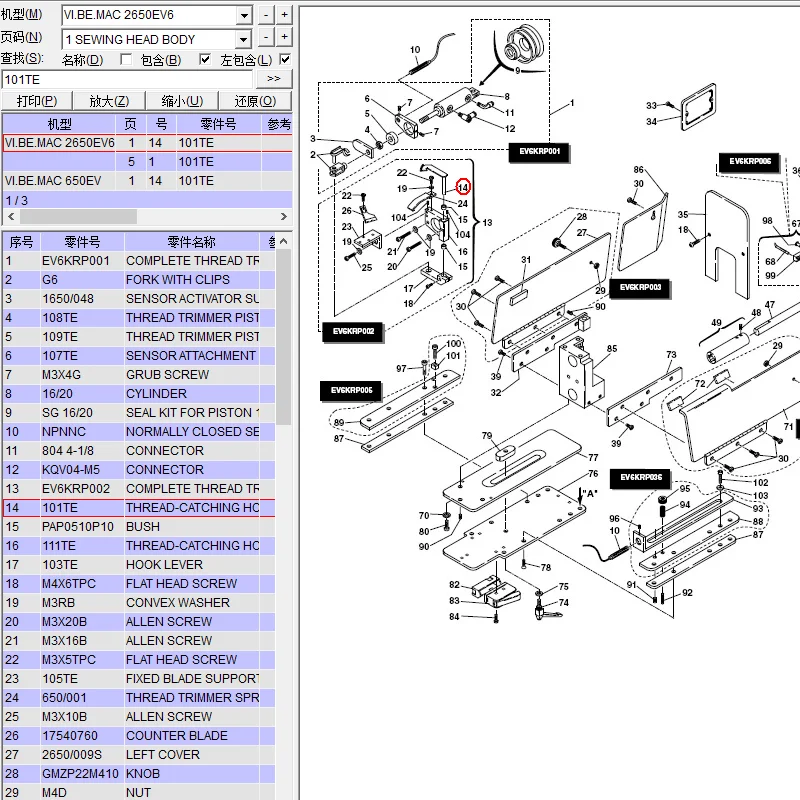
Task: Select the M3X20B Allen screw row
Action: click(x=139, y=621)
